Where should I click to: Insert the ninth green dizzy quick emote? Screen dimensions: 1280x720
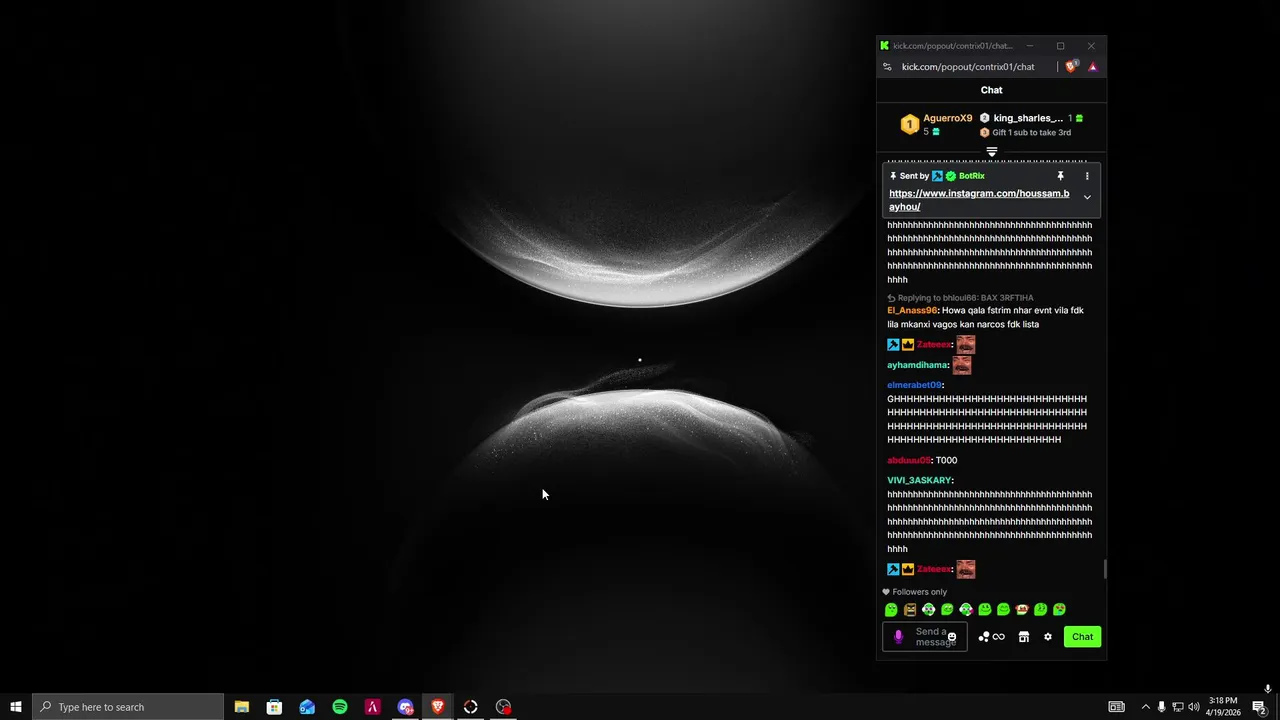tap(1041, 610)
